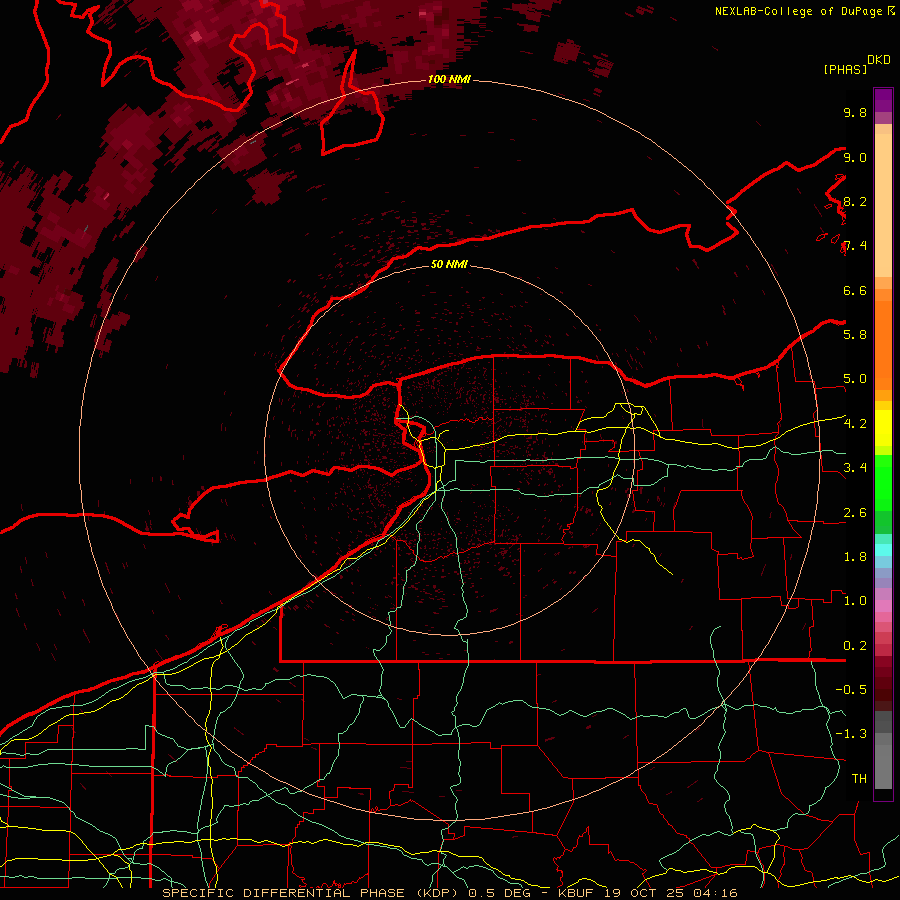Click the -1.3 value on the color scale

coord(851,734)
